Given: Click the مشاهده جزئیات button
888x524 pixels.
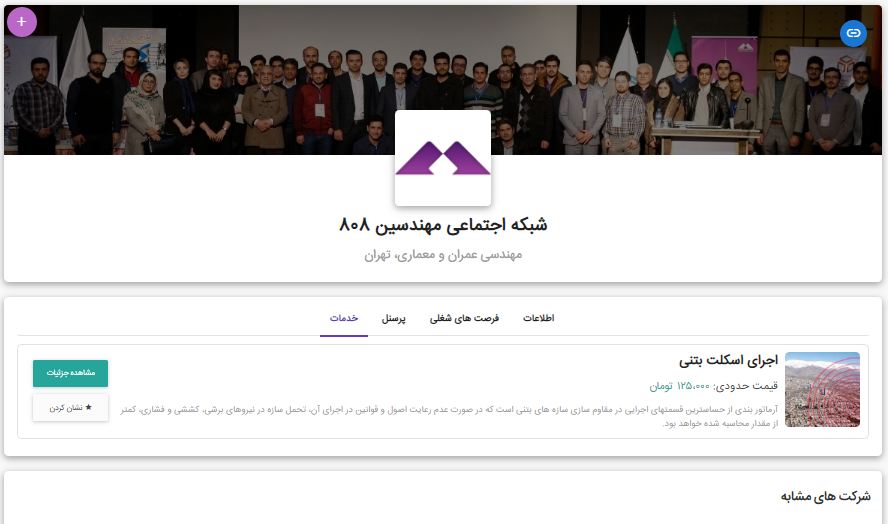Looking at the screenshot, I should [x=70, y=373].
